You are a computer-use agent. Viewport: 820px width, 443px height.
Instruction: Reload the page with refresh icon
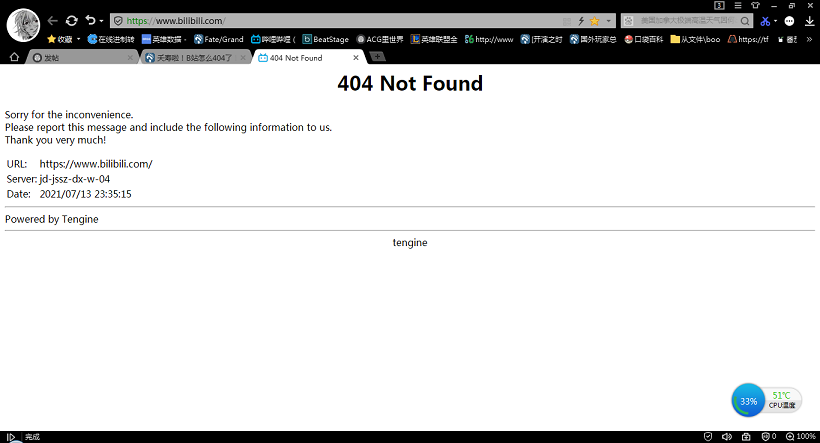point(72,21)
